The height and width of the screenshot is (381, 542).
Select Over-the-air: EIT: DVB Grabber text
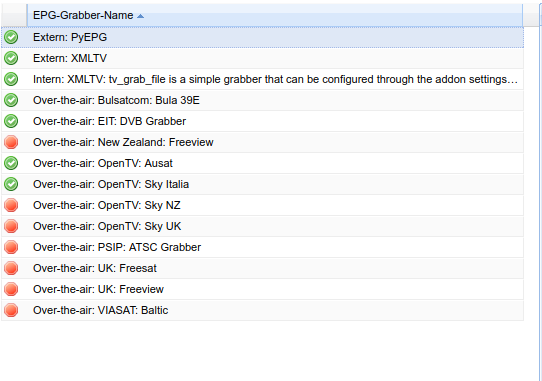[109, 121]
